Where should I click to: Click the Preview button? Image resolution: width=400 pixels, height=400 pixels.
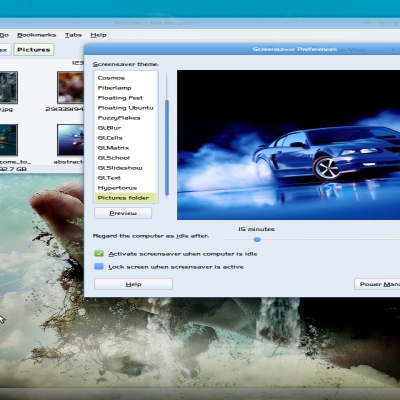123,213
